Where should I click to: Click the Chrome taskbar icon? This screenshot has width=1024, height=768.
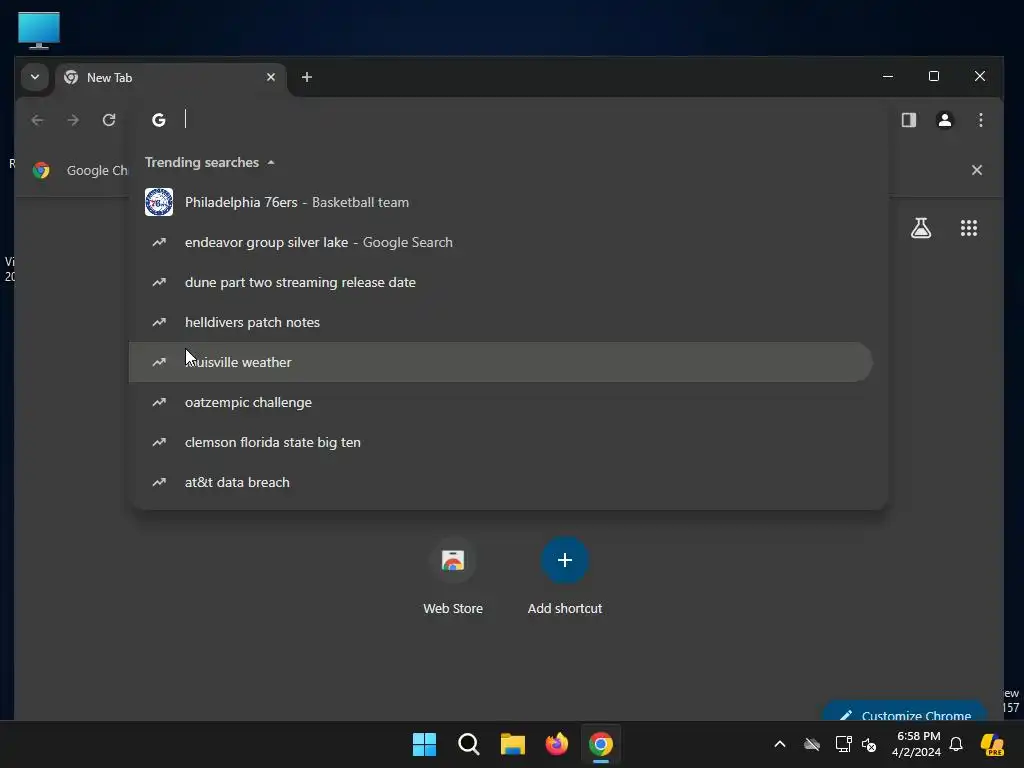[x=601, y=744]
